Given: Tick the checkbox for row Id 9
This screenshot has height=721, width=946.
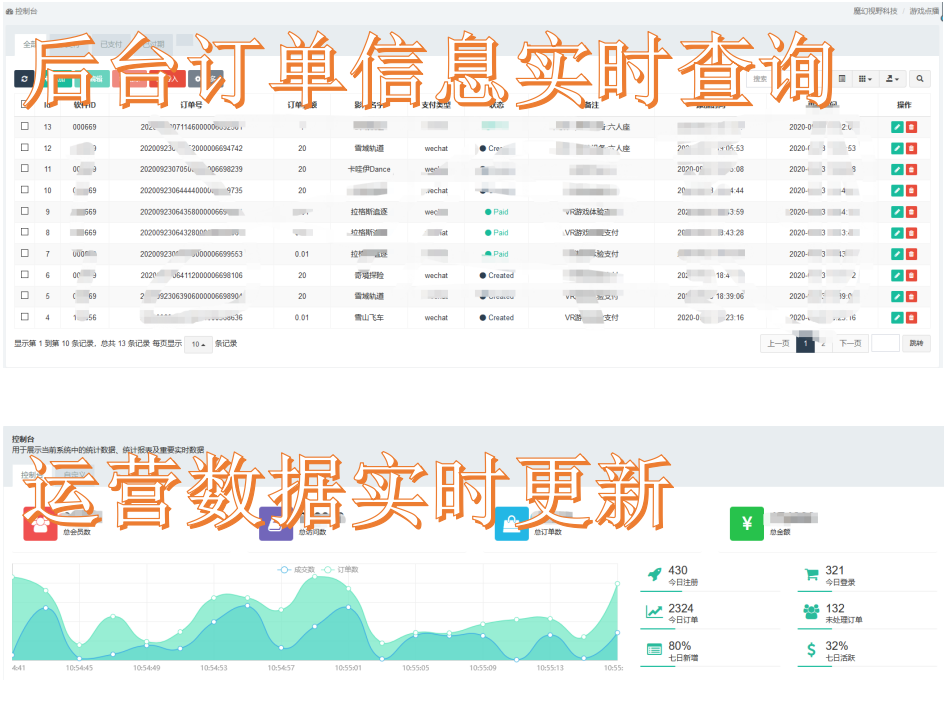Looking at the screenshot, I should coord(25,211).
